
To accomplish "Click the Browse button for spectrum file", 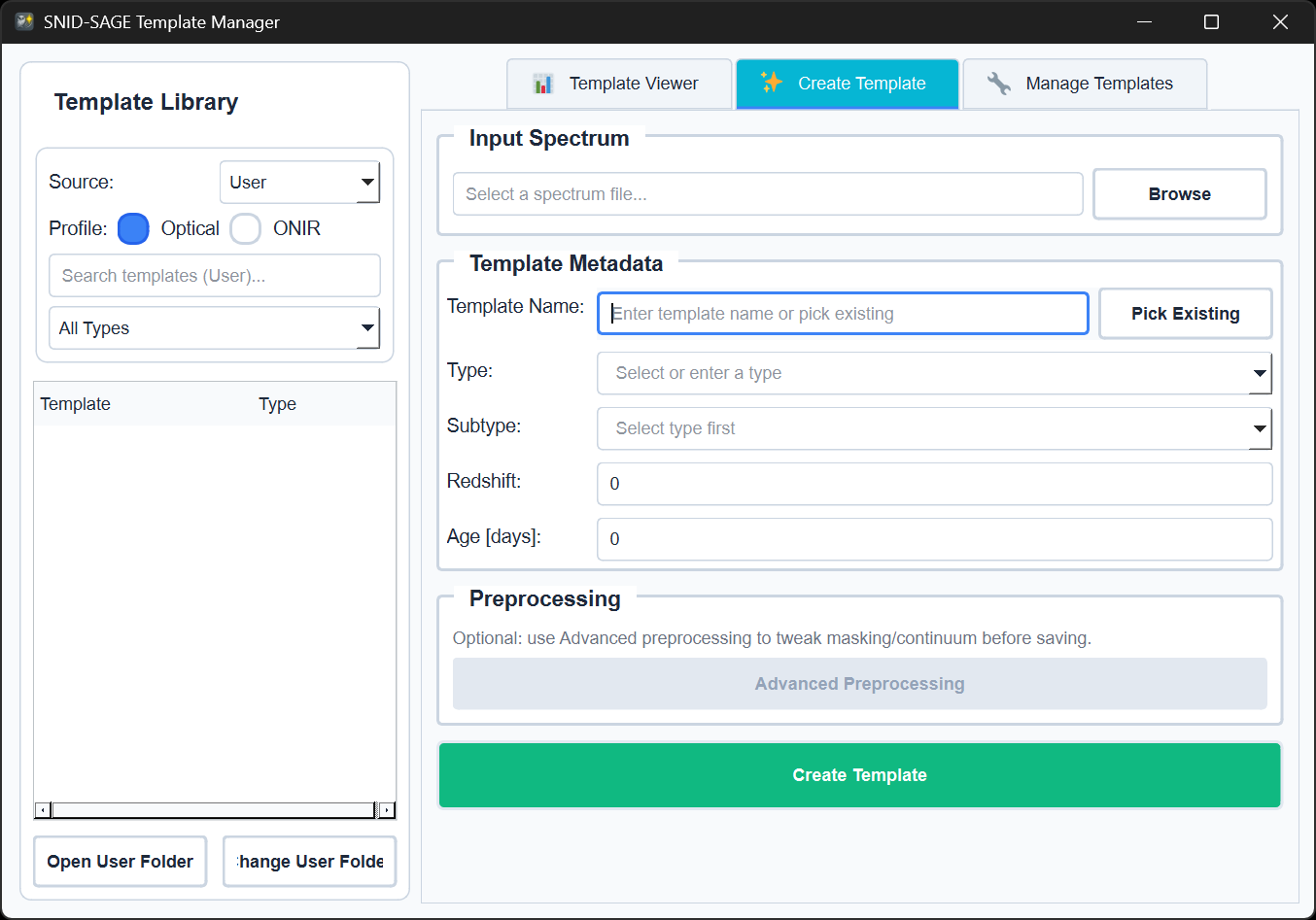I will (x=1179, y=193).
